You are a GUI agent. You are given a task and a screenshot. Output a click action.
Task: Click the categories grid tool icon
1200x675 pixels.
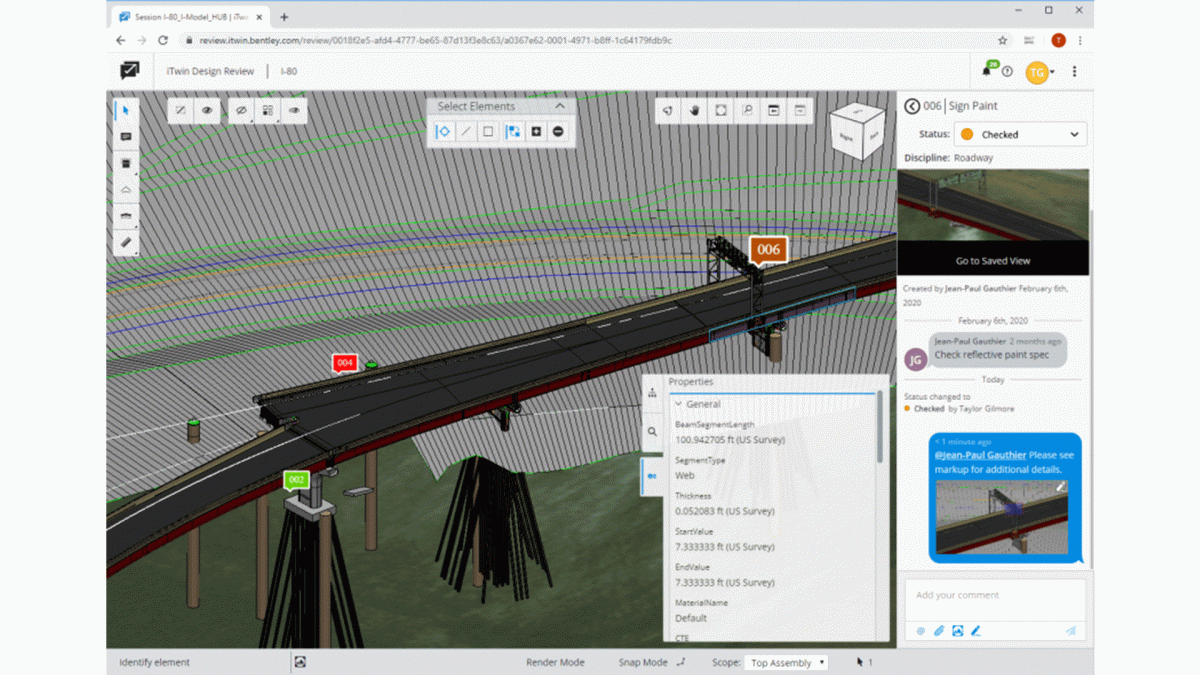268,111
